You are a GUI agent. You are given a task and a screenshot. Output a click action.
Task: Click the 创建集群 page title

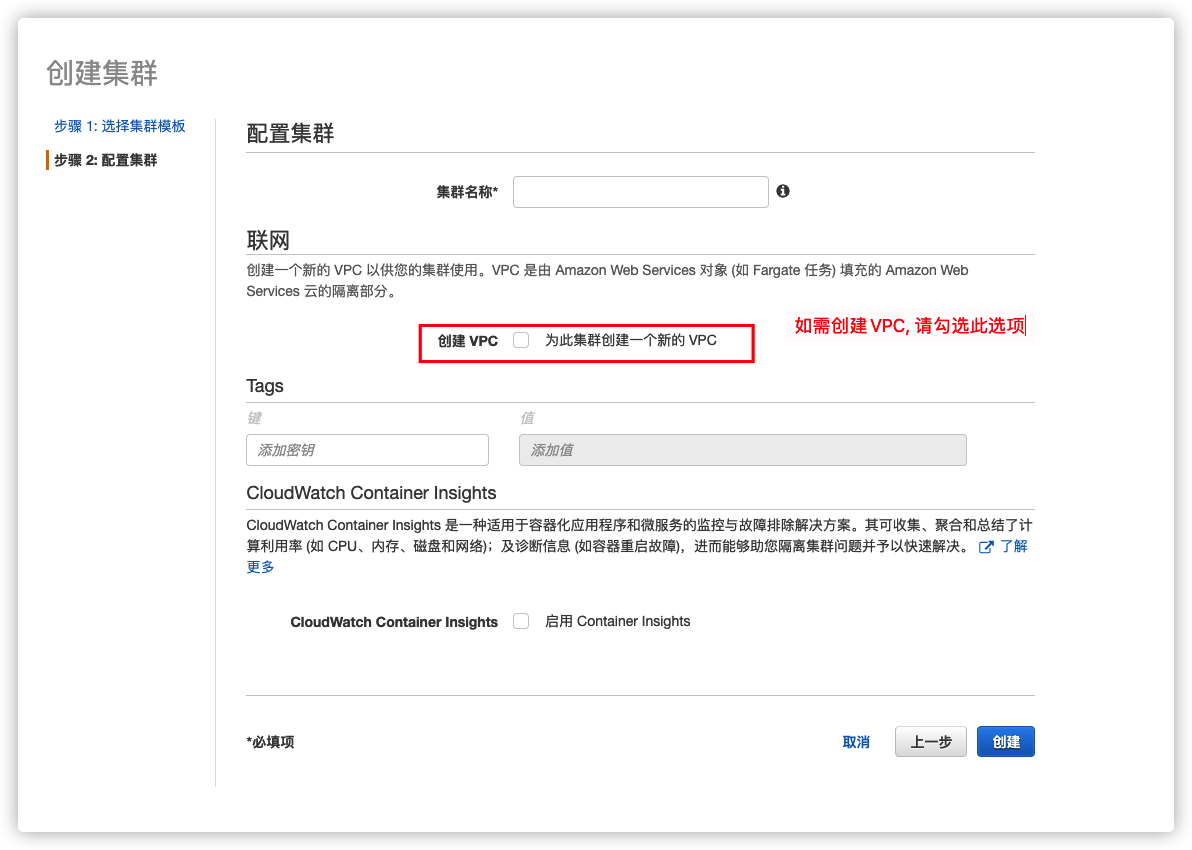102,73
